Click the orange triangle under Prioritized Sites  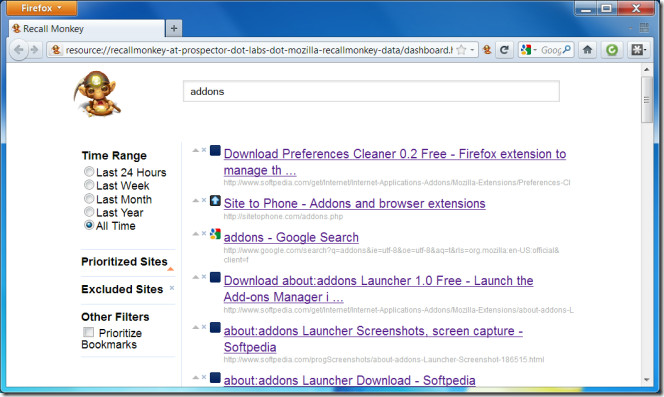click(171, 269)
